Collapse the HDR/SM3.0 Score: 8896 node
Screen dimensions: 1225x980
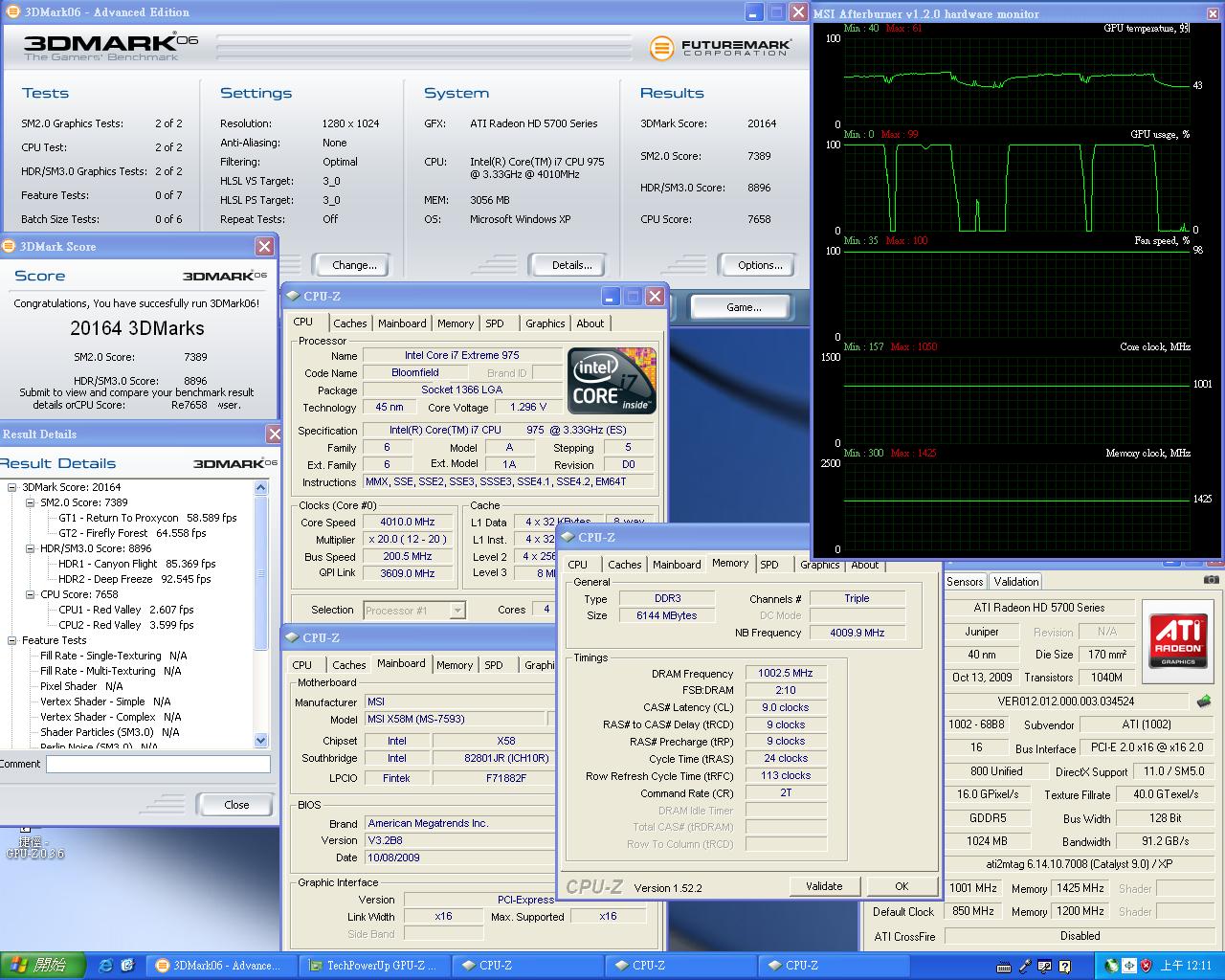tap(31, 548)
